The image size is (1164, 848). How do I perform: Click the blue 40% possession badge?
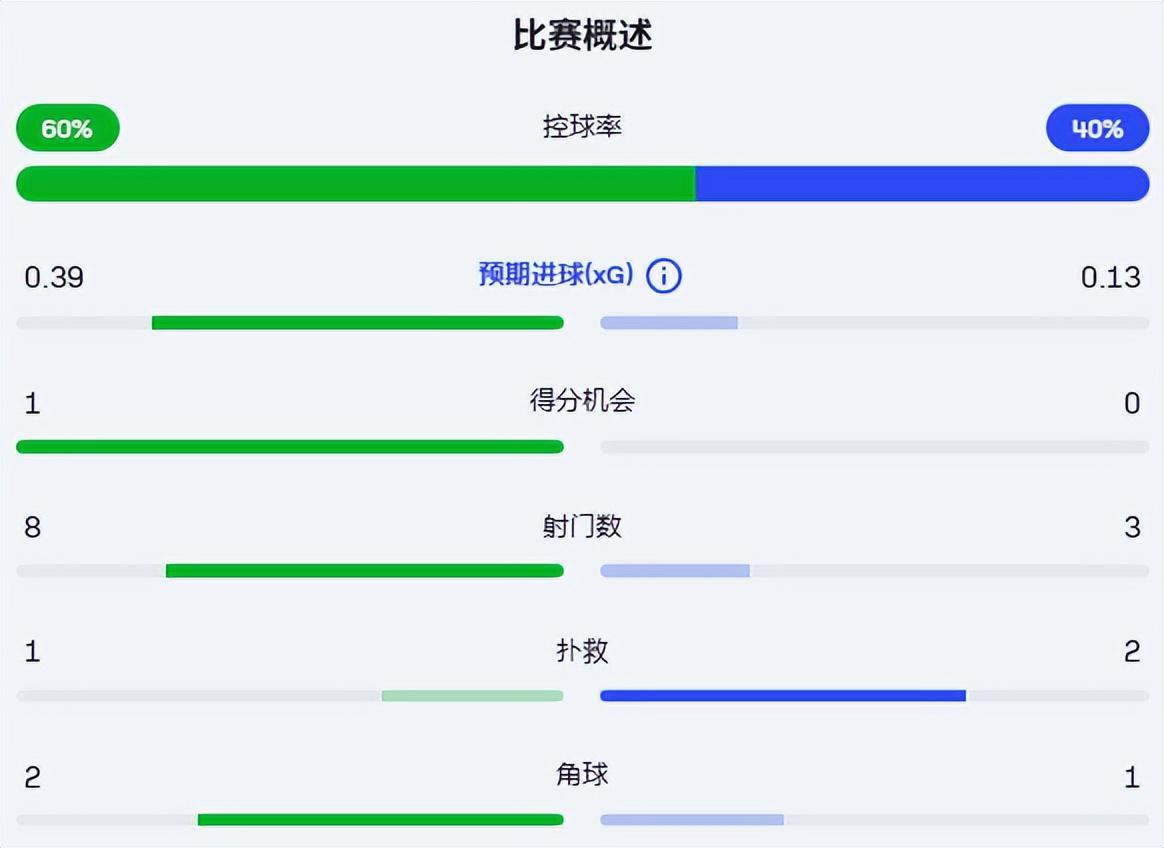click(1097, 128)
